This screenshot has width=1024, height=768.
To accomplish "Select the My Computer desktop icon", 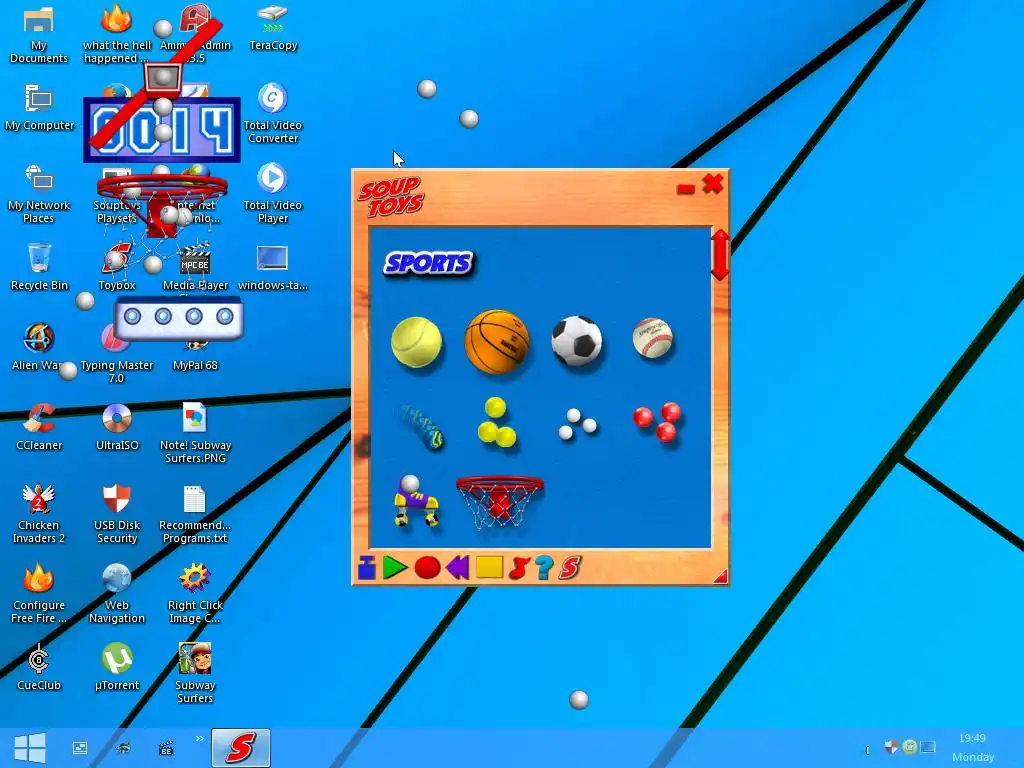I will pos(39,108).
